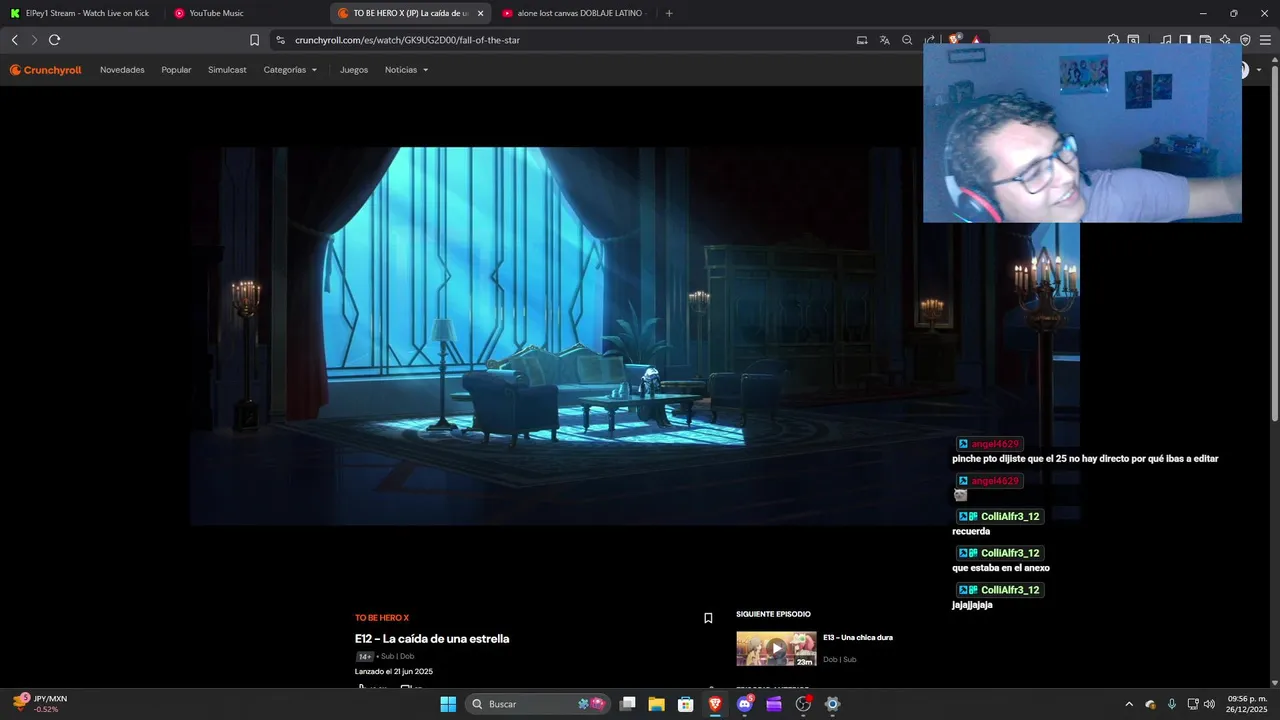This screenshot has width=1280, height=720.
Task: Expand the Categorías dropdown
Action: (x=290, y=70)
